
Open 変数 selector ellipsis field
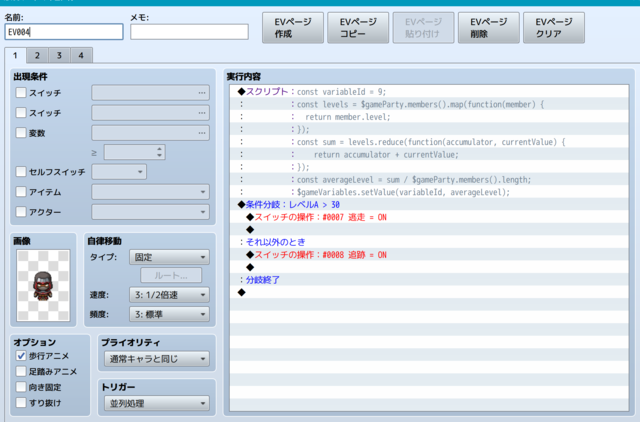pyautogui.click(x=151, y=133)
